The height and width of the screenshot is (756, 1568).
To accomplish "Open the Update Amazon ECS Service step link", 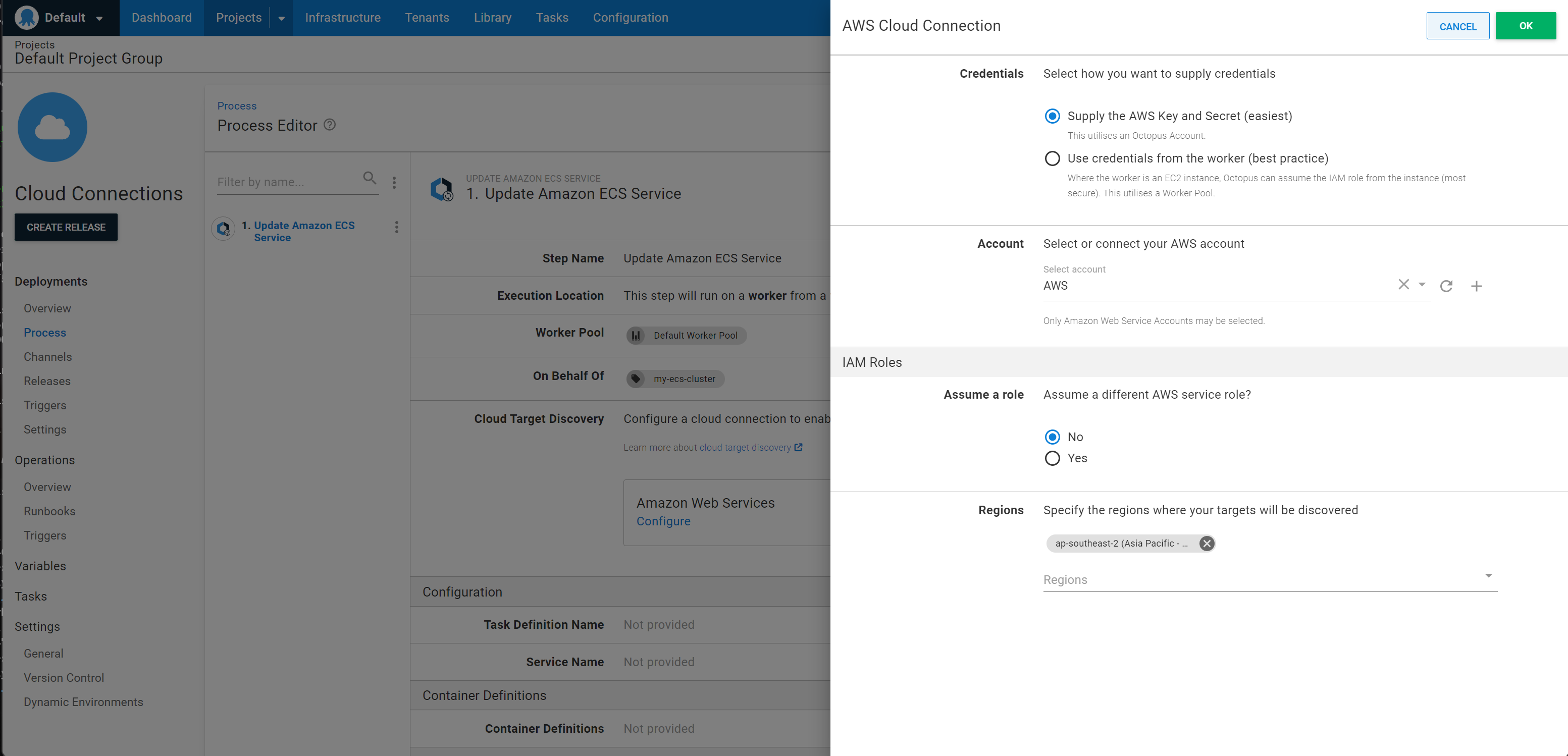I will (x=304, y=231).
